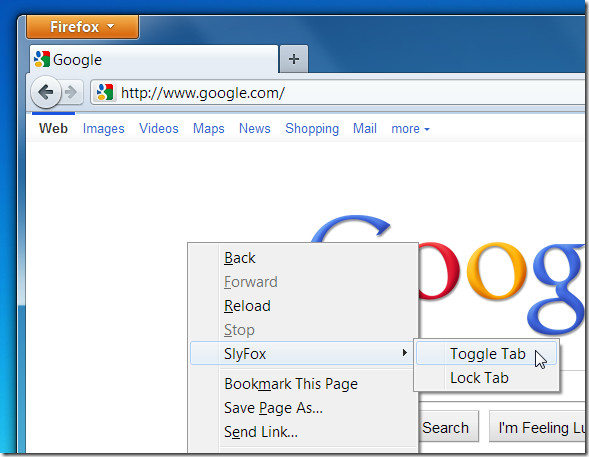Viewport: 589px width, 457px height.
Task: Click the I'm Feeling Lucky button
Action: (538, 427)
